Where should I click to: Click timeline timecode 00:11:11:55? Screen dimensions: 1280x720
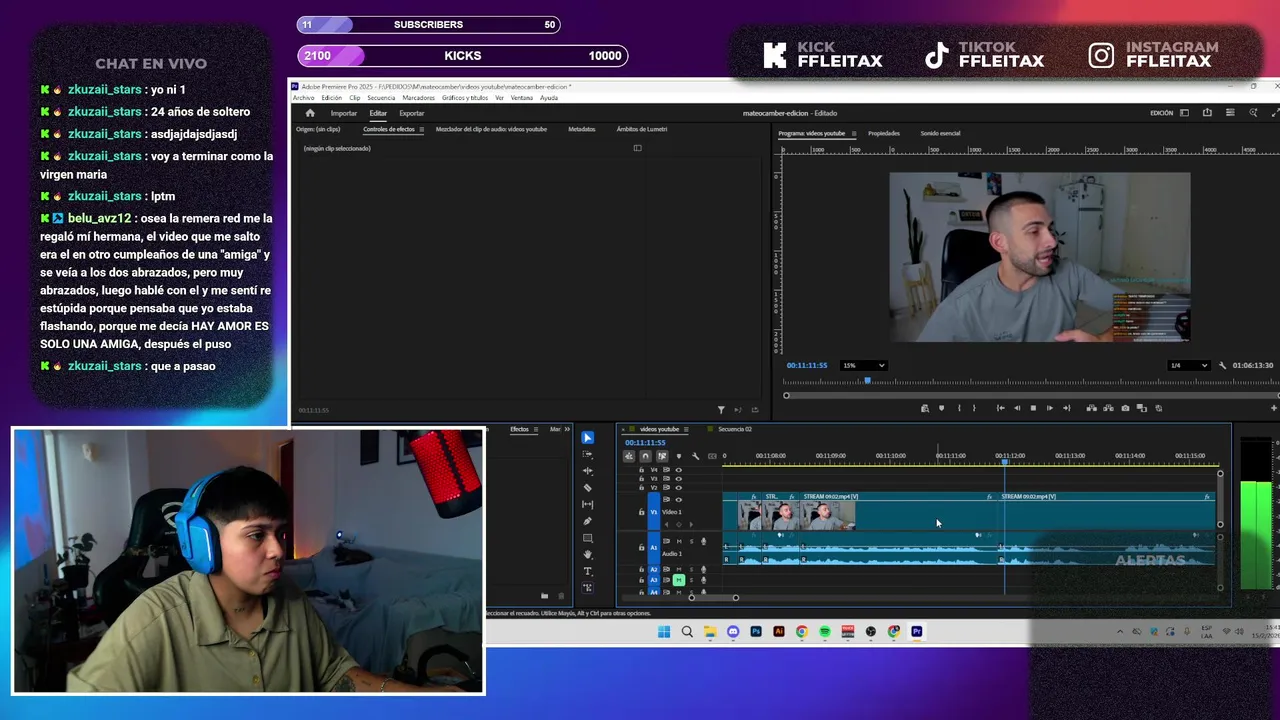pyautogui.click(x=646, y=443)
